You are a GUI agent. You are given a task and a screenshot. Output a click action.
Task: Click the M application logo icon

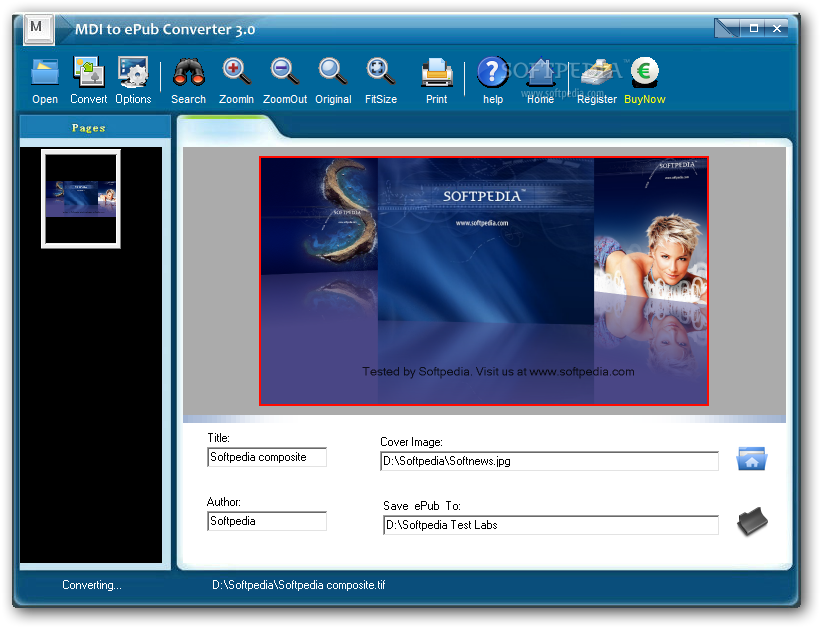click(38, 29)
